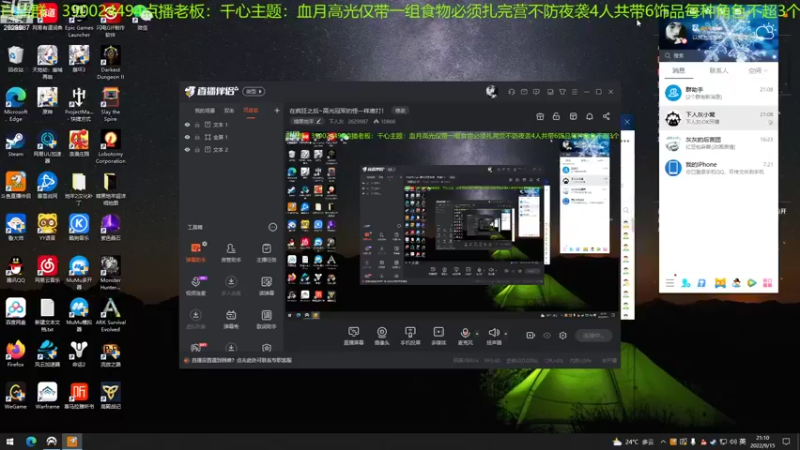Viewport: 800px width, 450px height.
Task: Toggle visibility of 文本 2 source
Action: [187, 150]
